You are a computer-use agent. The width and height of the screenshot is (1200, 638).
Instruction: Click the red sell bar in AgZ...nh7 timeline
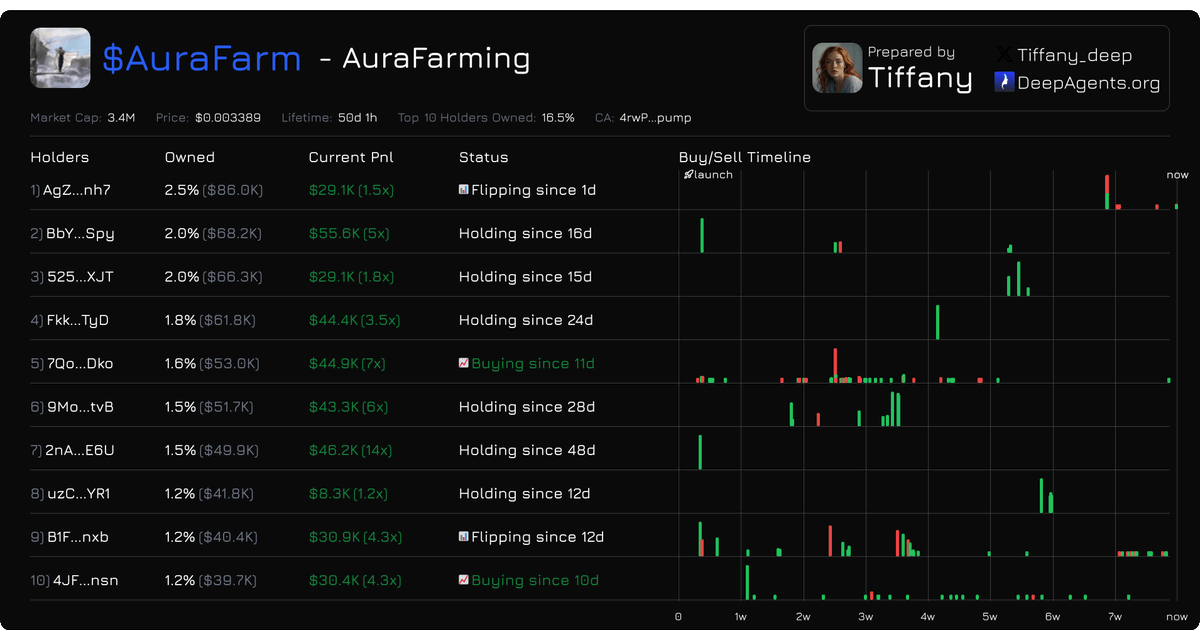(1107, 185)
